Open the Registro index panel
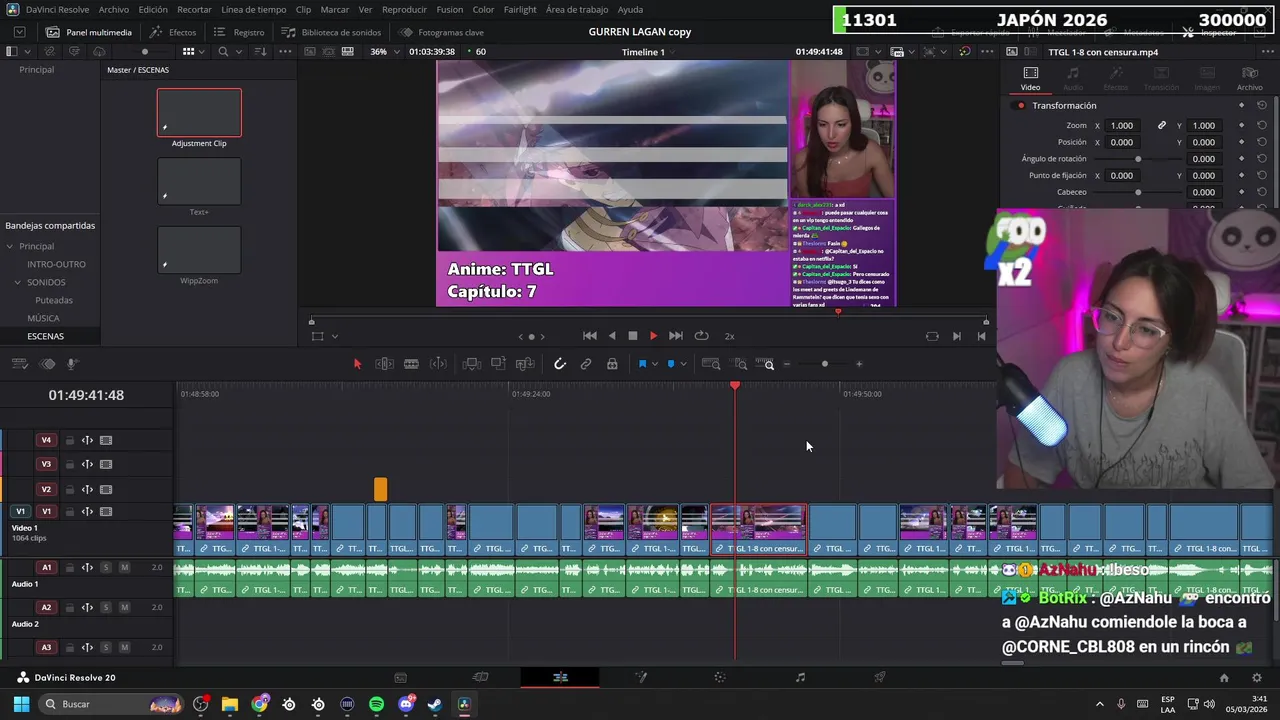1280x720 pixels. (x=239, y=32)
